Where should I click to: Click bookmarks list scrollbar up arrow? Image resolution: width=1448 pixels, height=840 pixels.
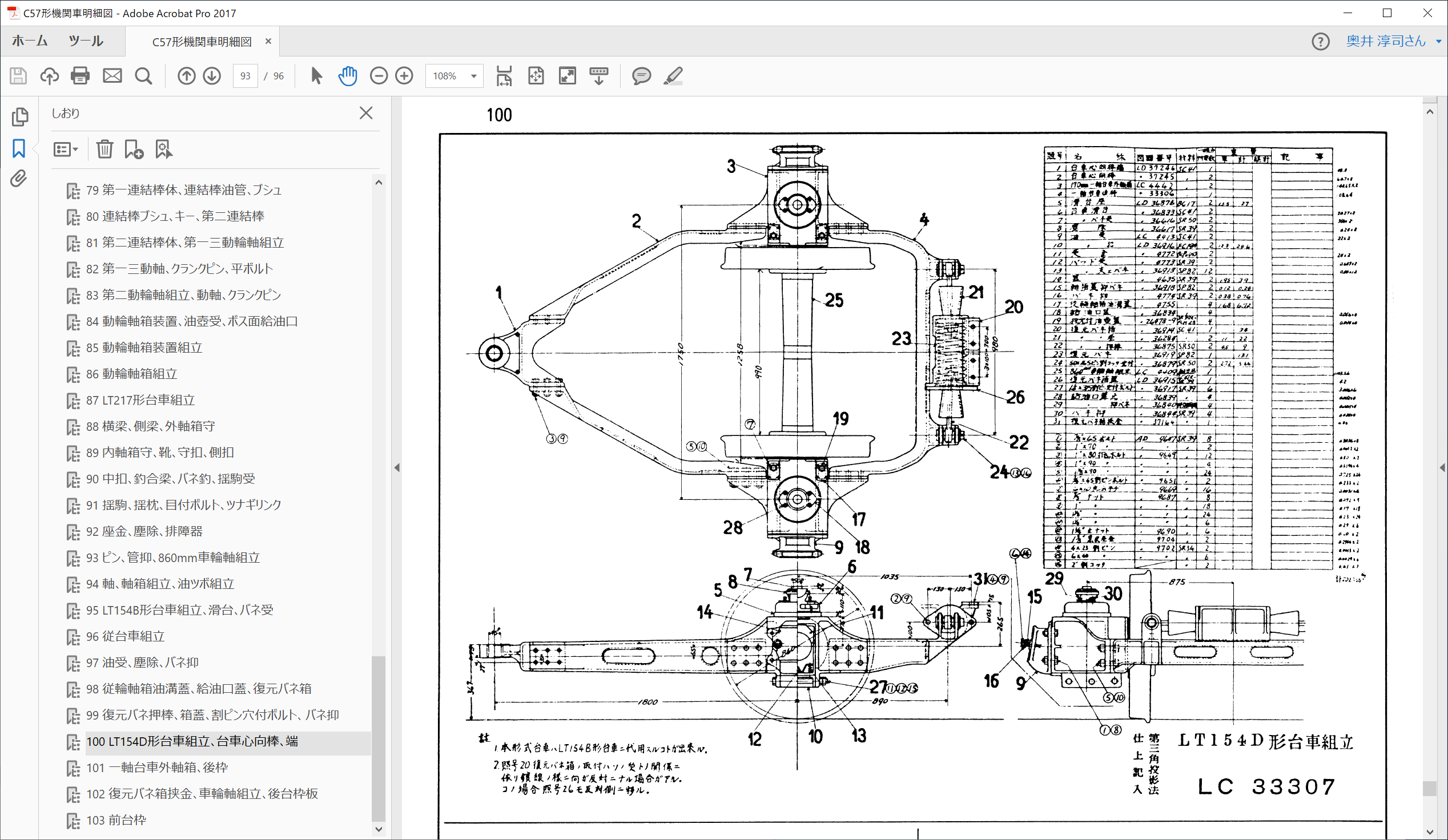[x=379, y=182]
